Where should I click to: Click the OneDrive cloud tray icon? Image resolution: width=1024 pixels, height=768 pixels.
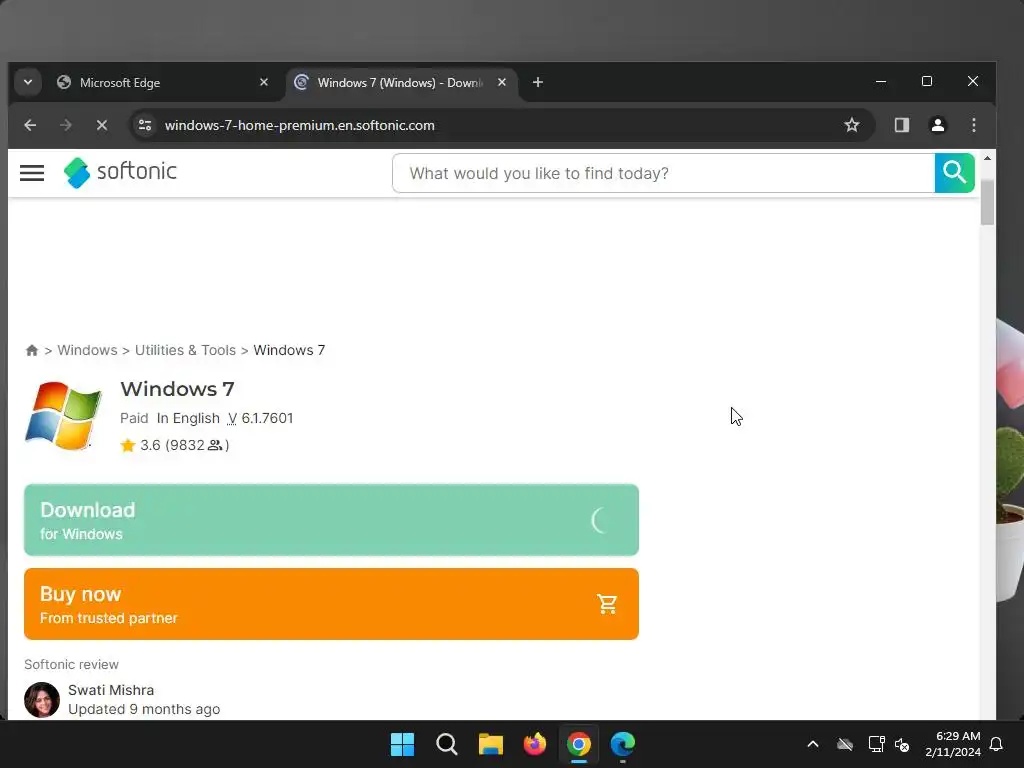845,744
